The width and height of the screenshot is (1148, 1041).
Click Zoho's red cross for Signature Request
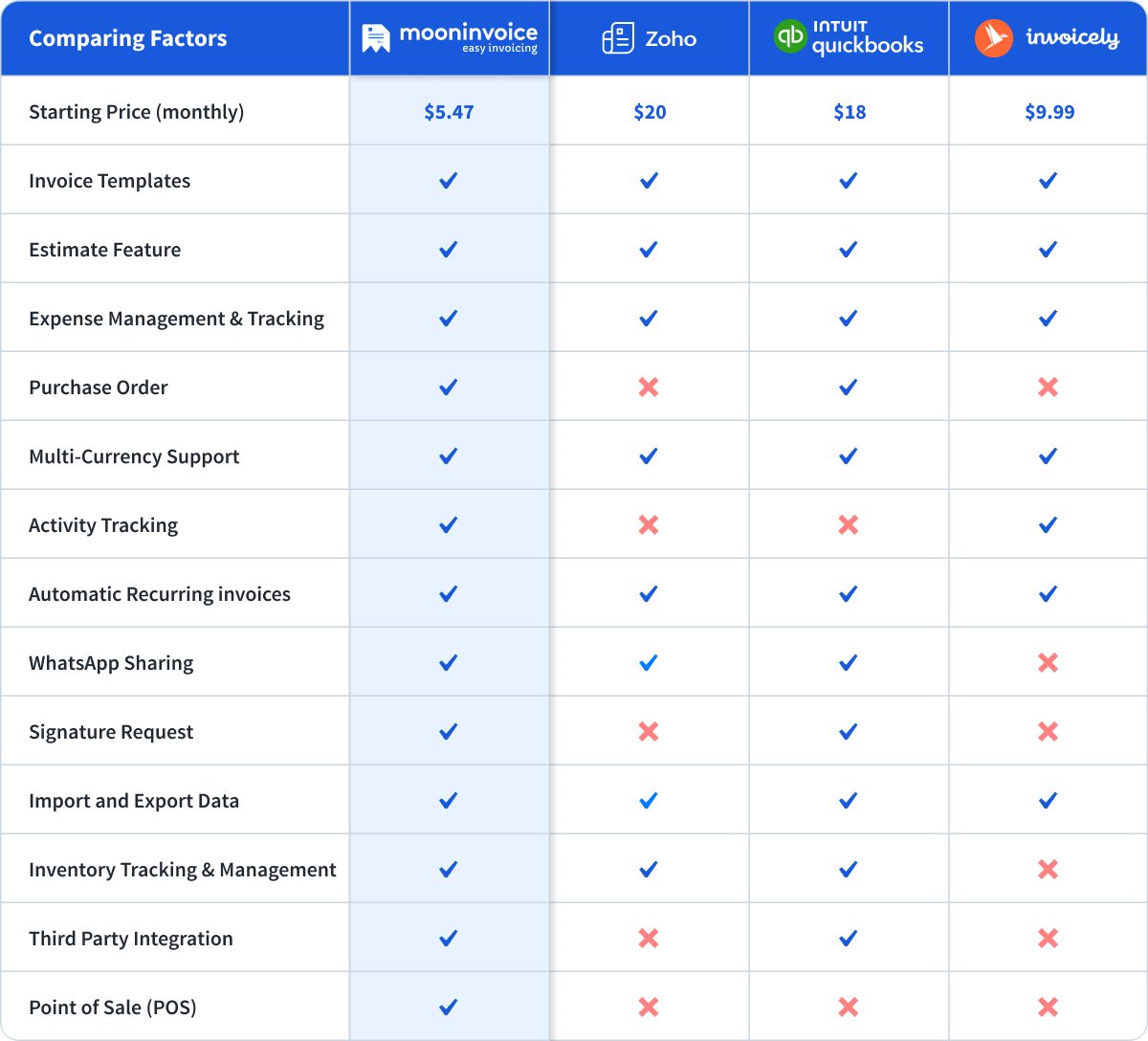click(649, 732)
